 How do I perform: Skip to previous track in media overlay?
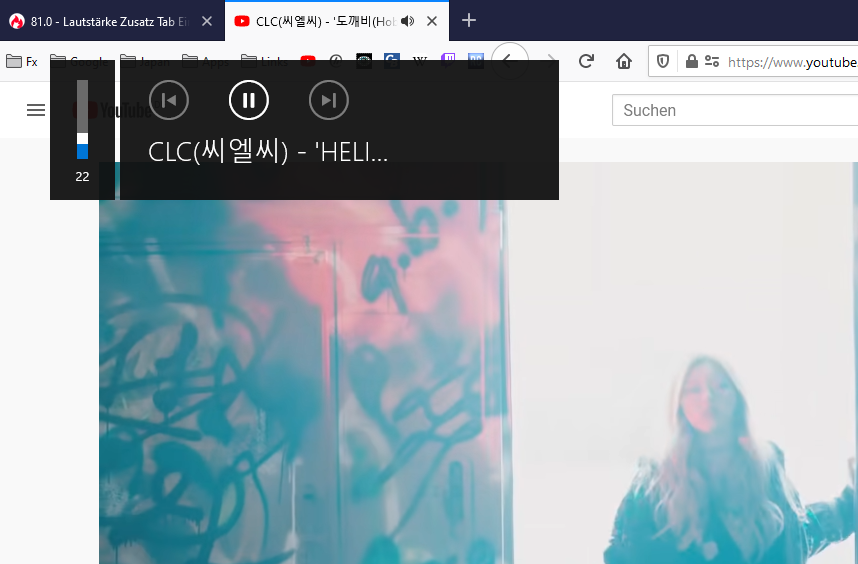click(x=169, y=100)
